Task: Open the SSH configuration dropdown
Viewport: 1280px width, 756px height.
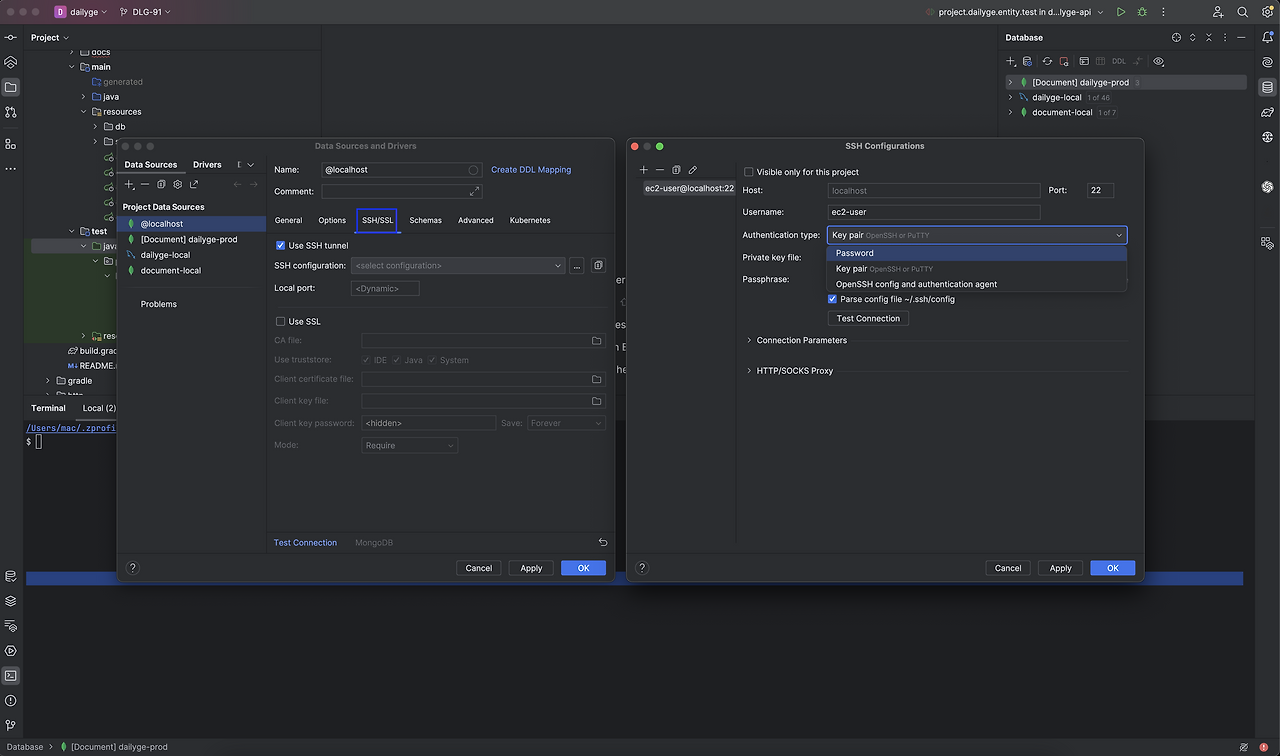Action: pos(458,266)
